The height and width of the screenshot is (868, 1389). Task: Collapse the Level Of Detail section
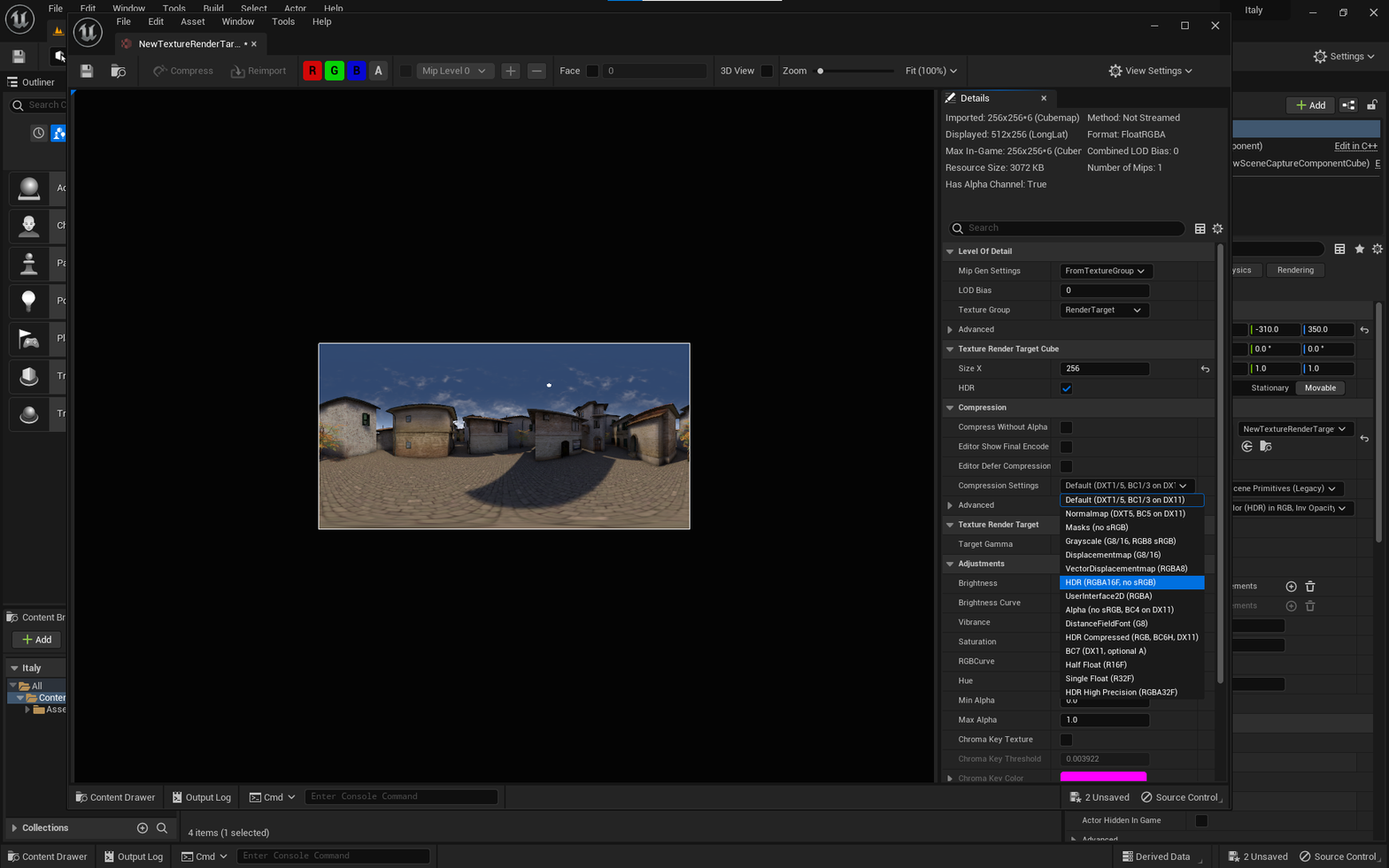(951, 251)
